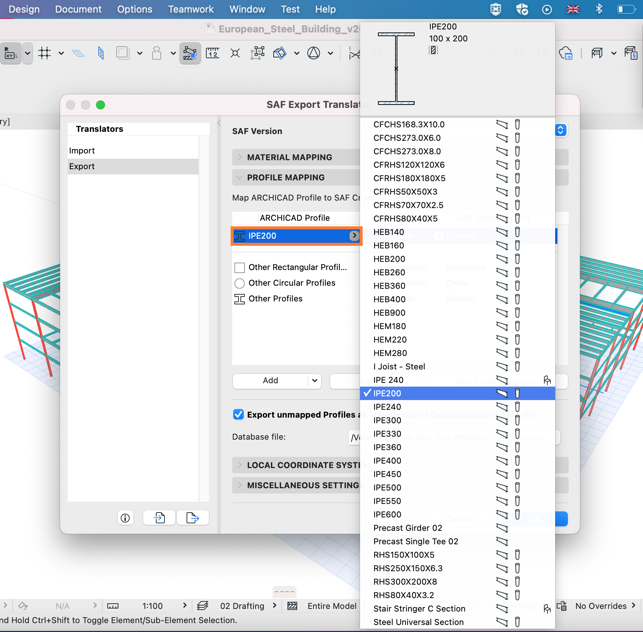Click the faded editing plane icon

click(78, 53)
